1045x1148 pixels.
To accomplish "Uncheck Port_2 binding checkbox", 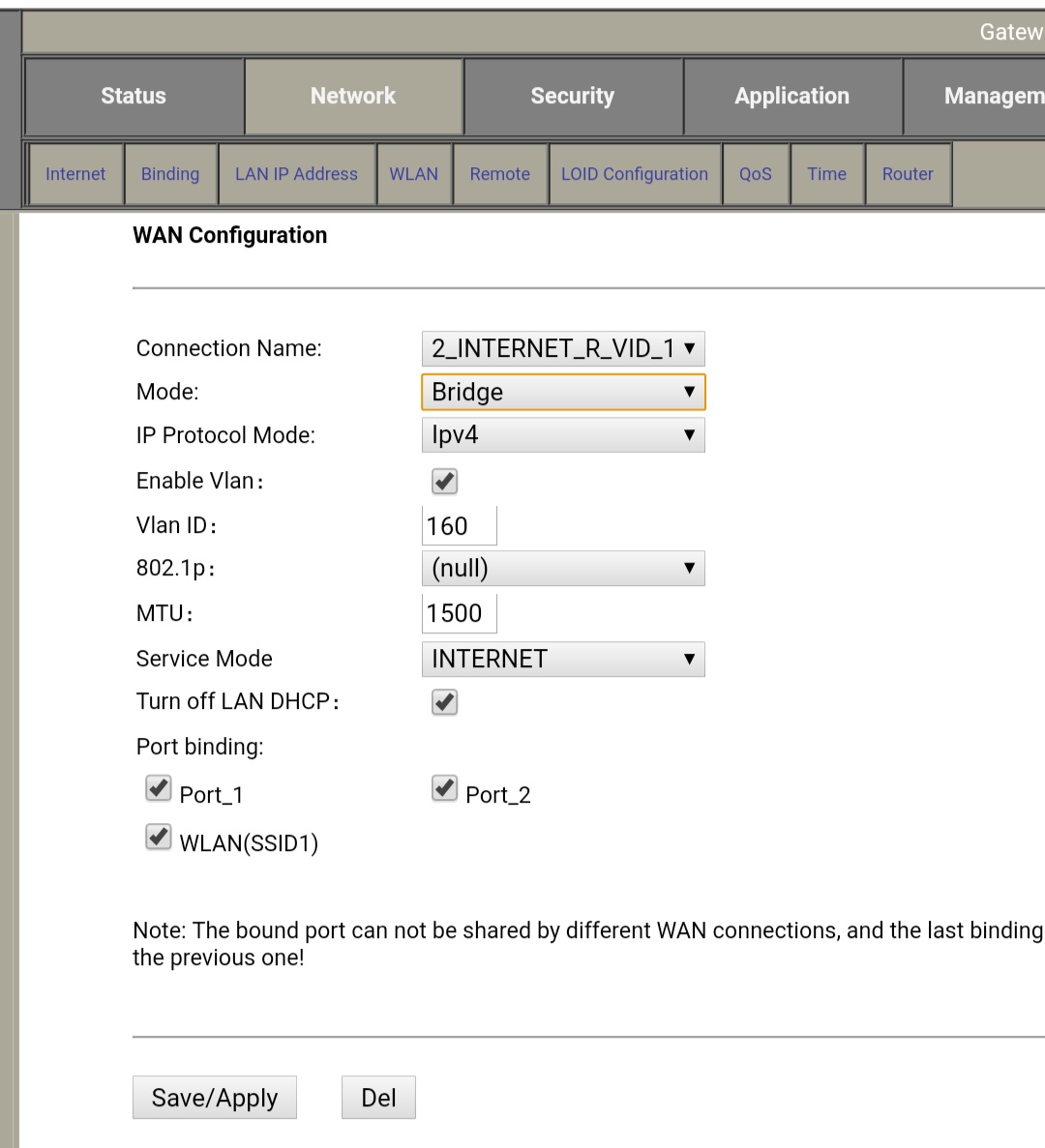I will click(x=444, y=788).
